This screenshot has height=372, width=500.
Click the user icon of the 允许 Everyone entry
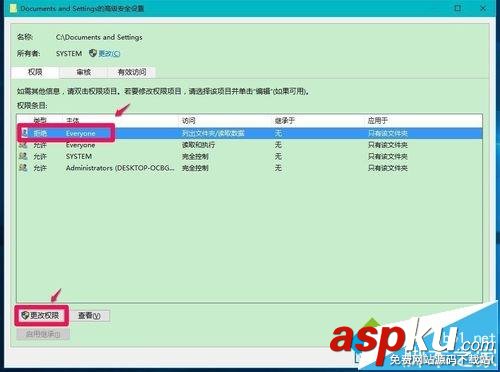click(x=23, y=145)
